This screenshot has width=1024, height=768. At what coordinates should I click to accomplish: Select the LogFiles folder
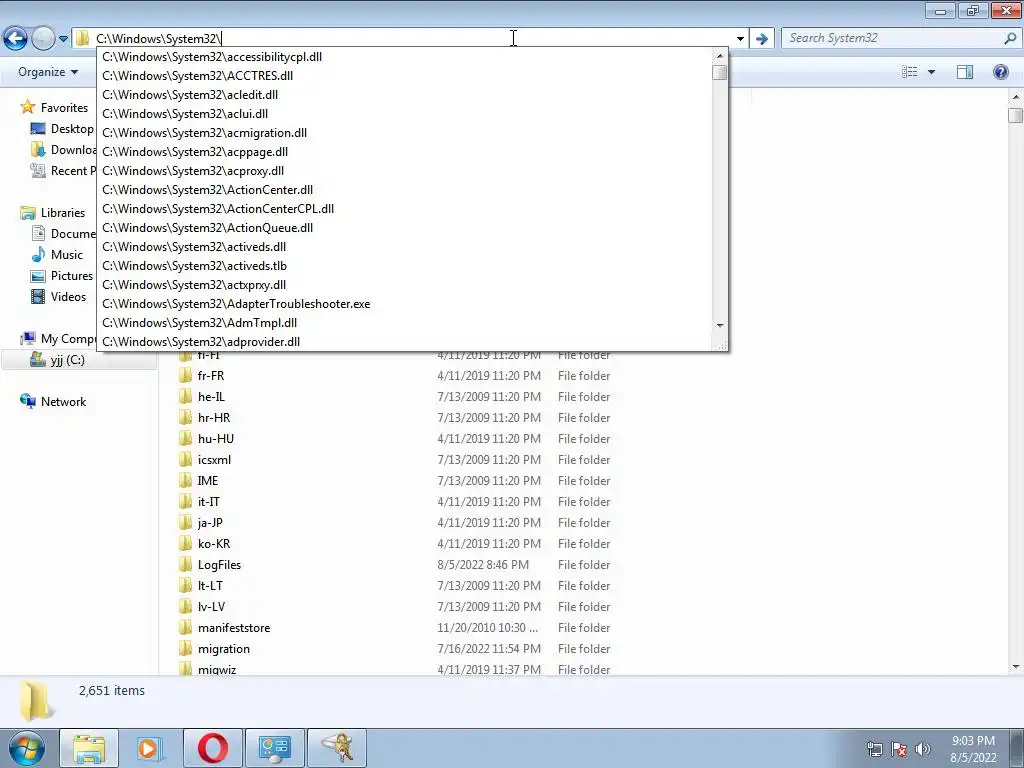click(219, 565)
